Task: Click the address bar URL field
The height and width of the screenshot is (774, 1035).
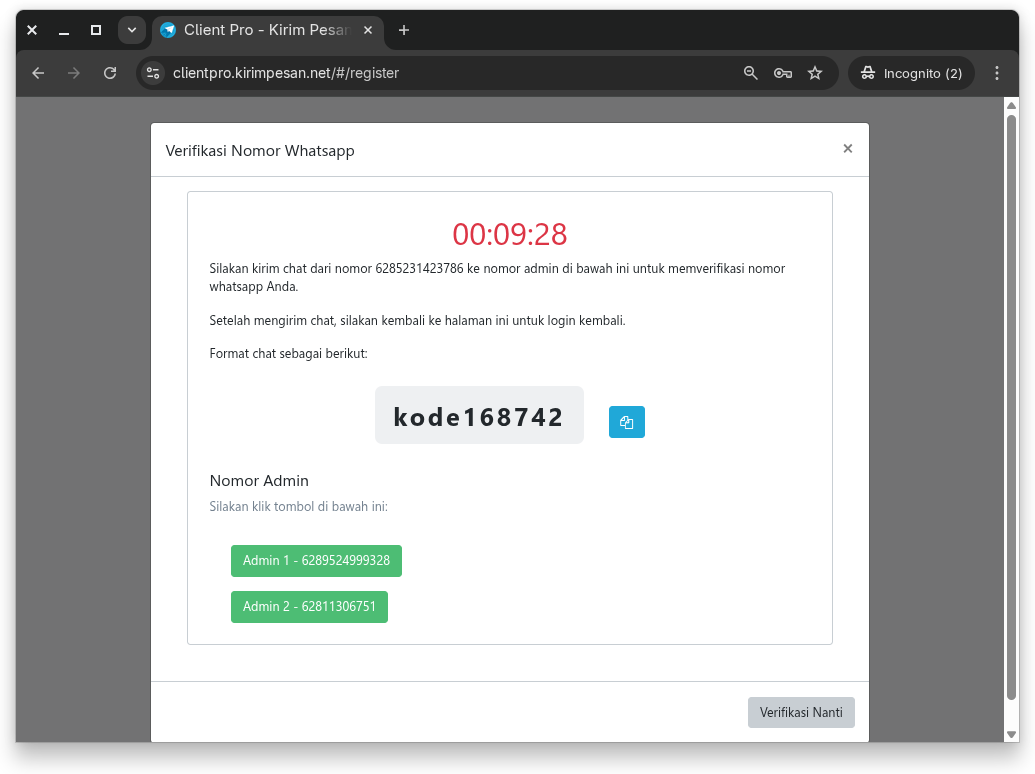Action: [450, 73]
